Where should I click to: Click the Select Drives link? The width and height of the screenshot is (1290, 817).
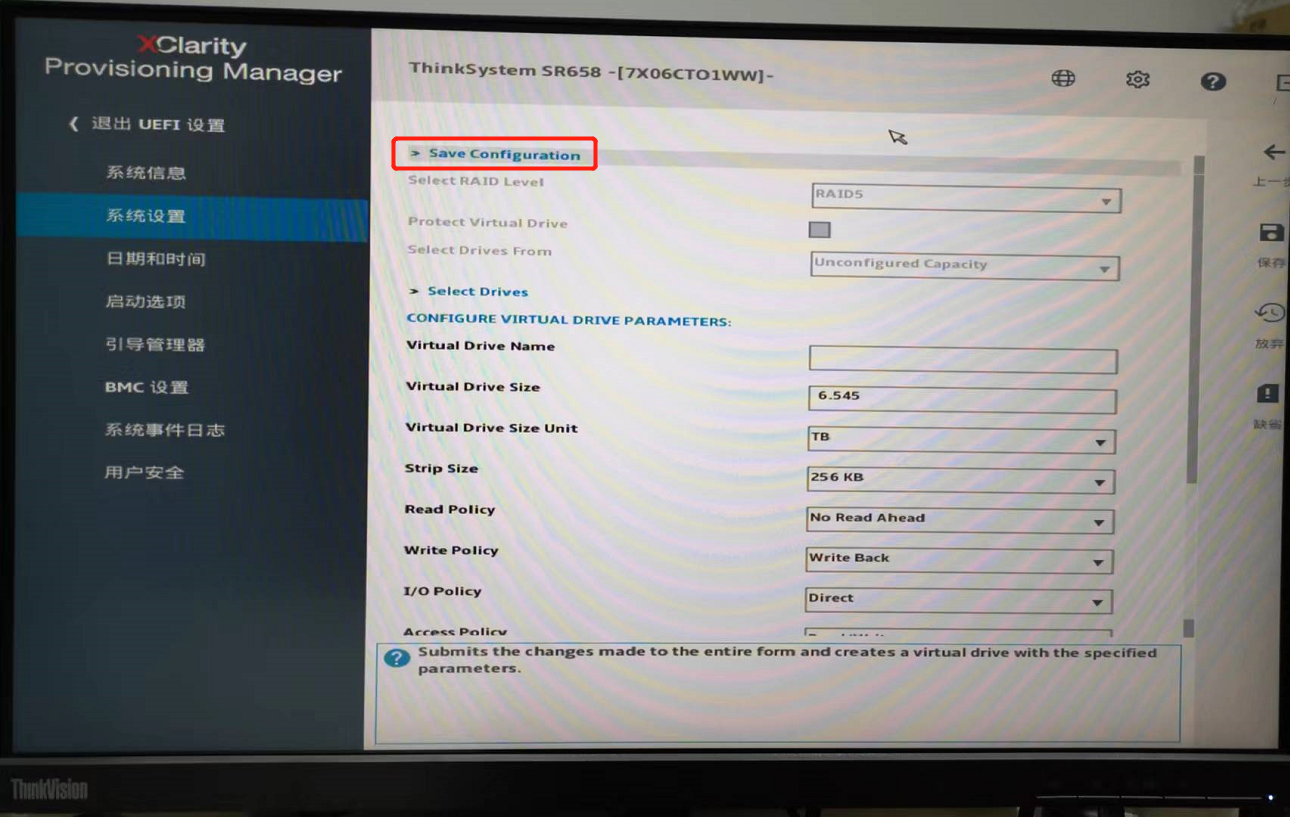pyautogui.click(x=478, y=291)
